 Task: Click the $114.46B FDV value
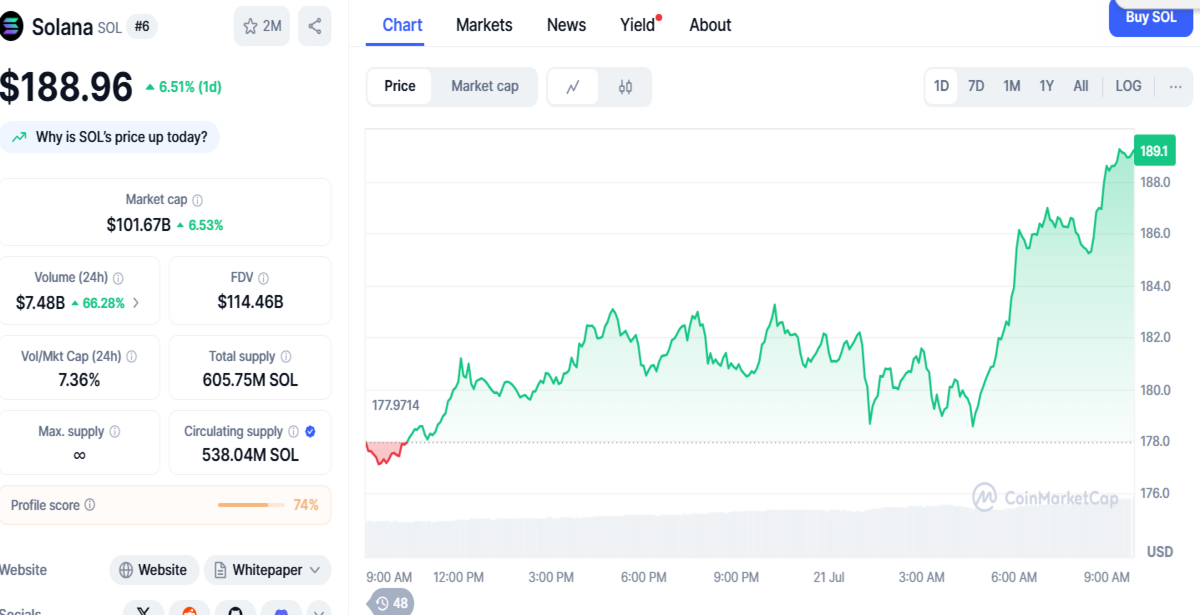[250, 302]
